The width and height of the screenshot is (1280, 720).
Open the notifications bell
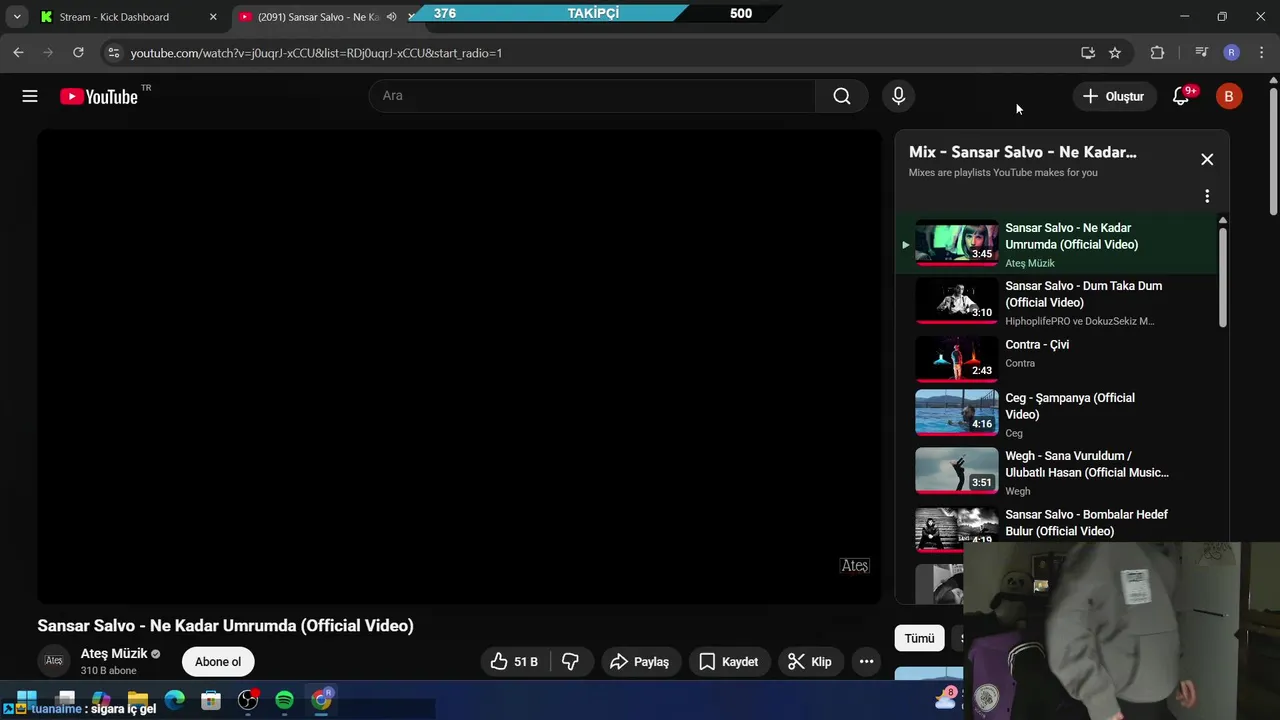(x=1181, y=96)
